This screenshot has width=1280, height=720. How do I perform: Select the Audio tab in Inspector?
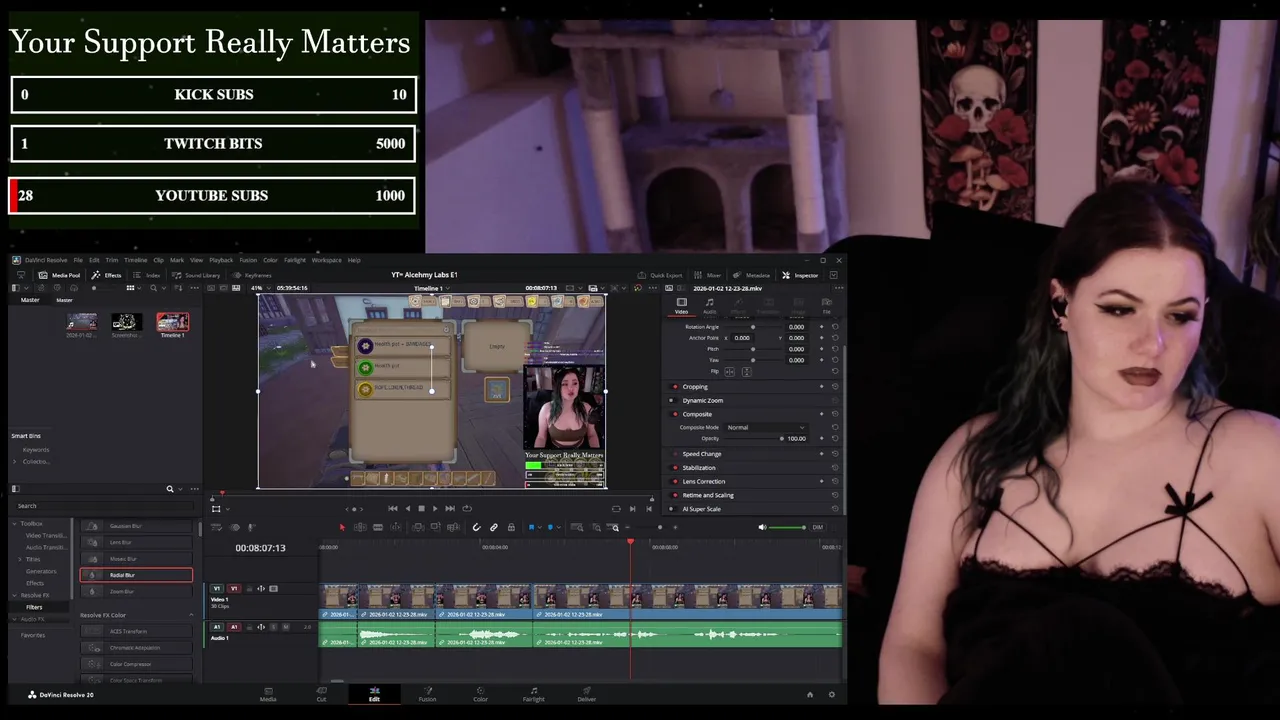pyautogui.click(x=709, y=305)
